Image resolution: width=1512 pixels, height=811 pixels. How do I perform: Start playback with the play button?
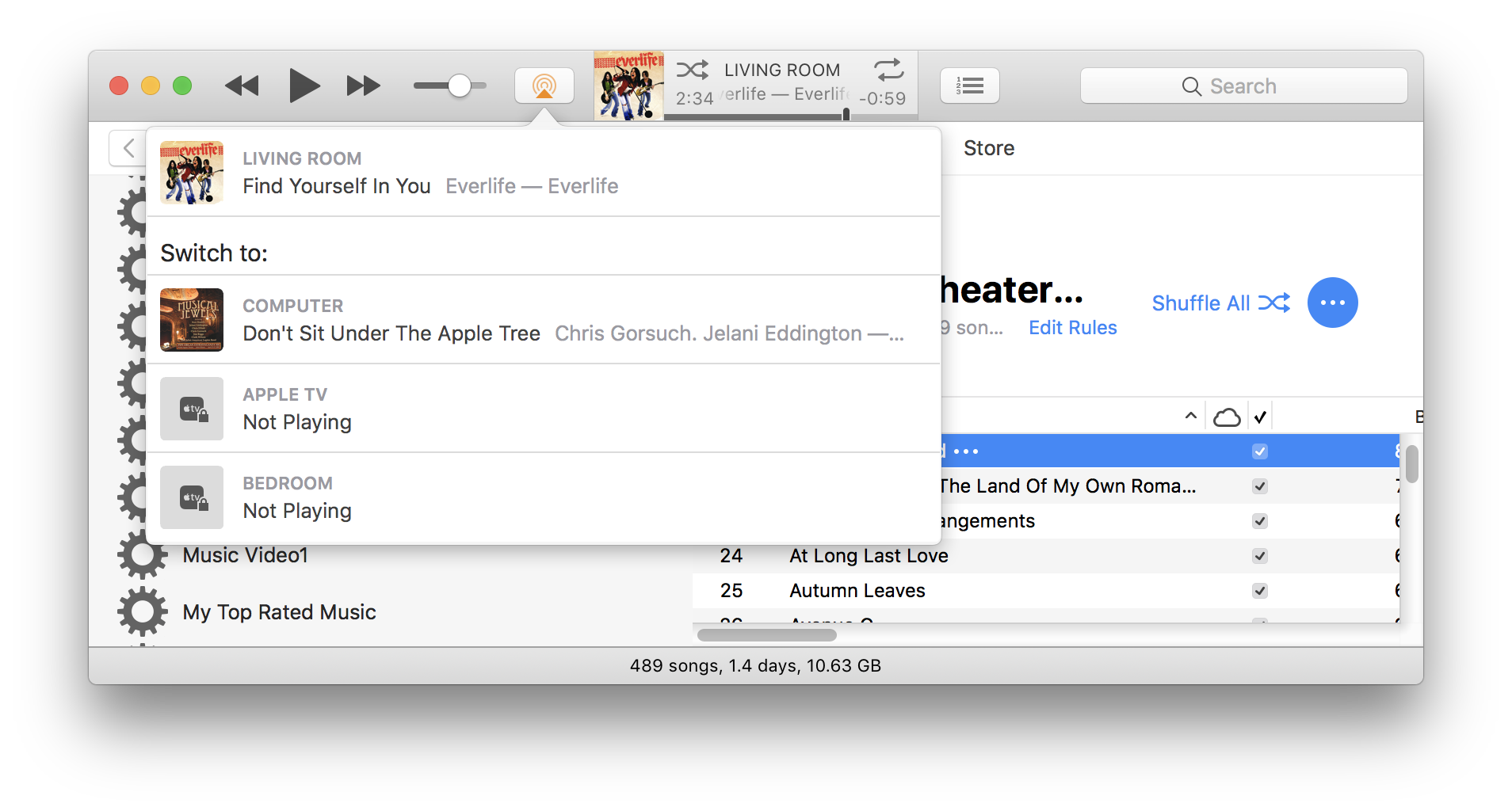tap(304, 86)
